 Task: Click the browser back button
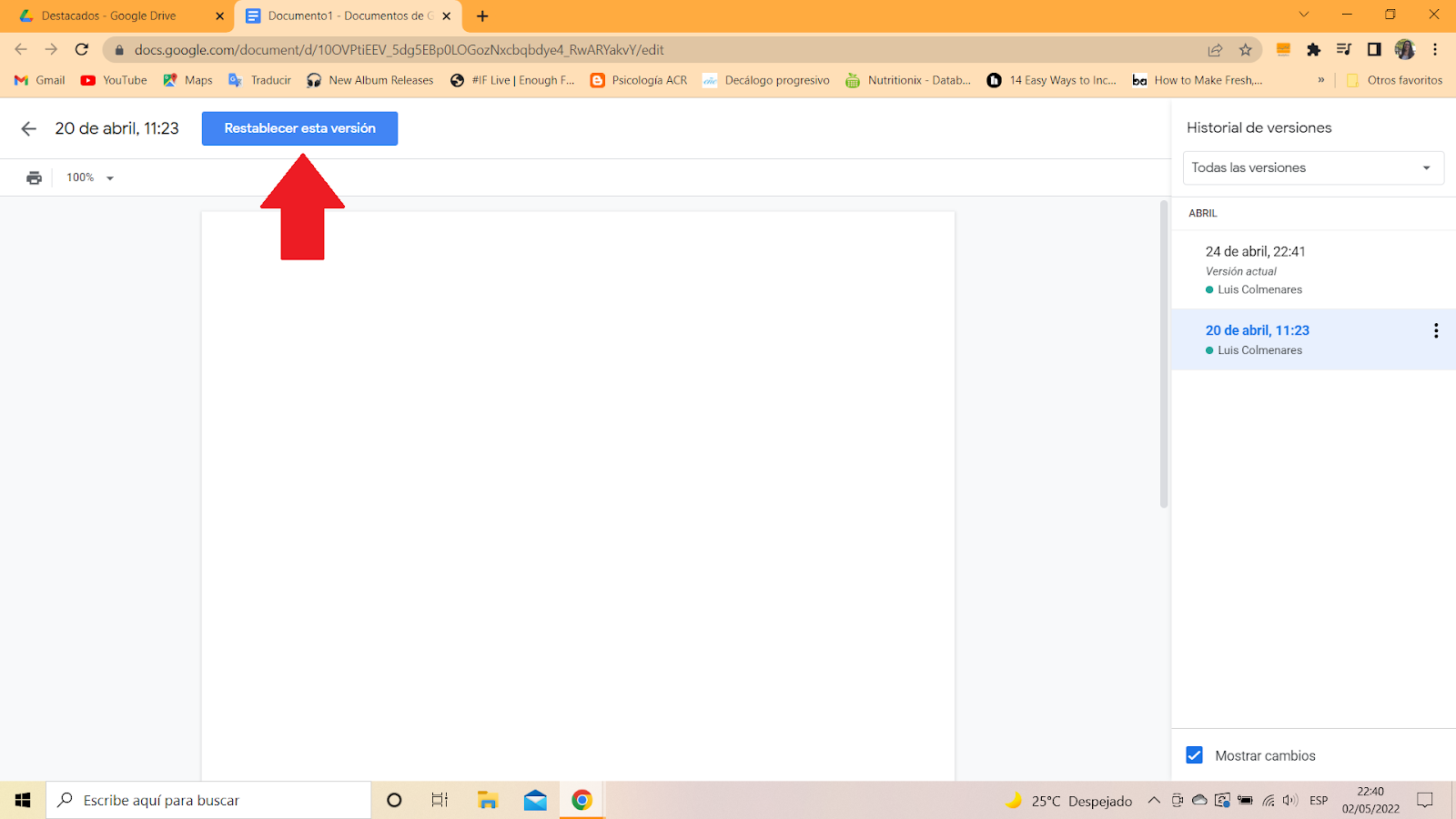click(21, 49)
